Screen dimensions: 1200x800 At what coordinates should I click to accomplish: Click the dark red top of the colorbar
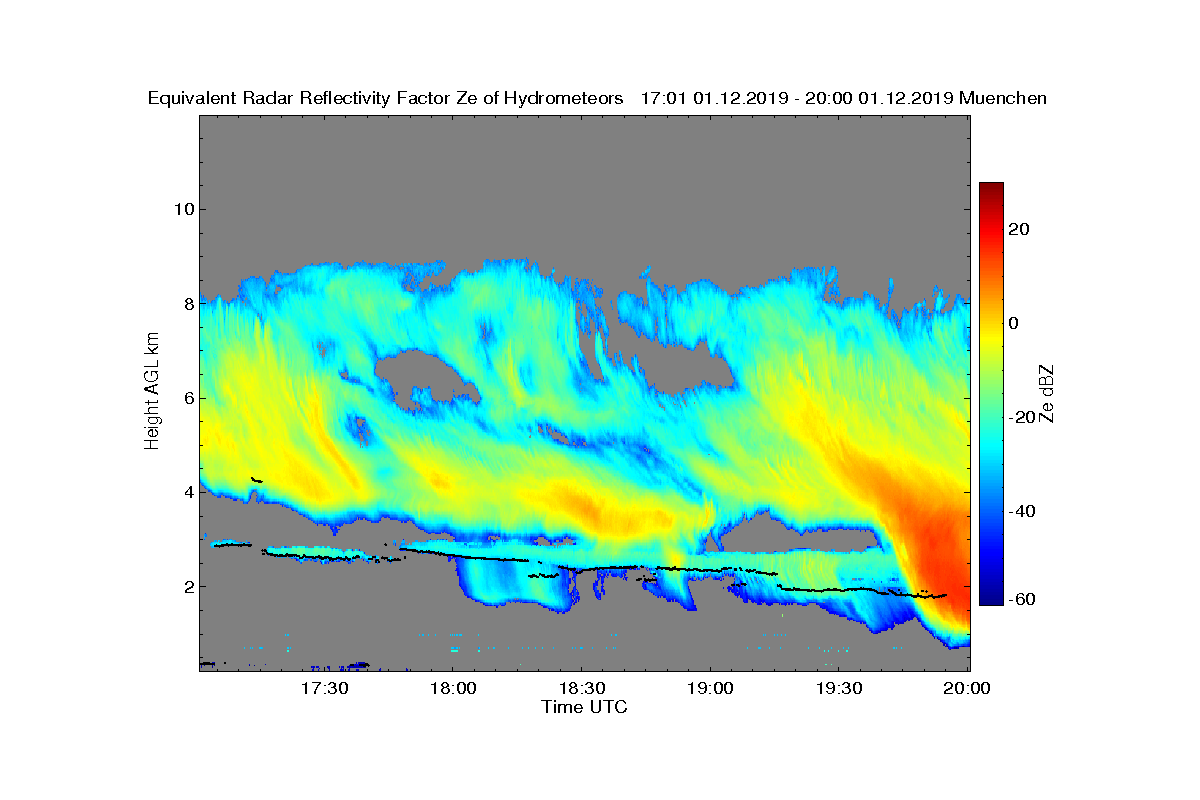click(x=991, y=190)
